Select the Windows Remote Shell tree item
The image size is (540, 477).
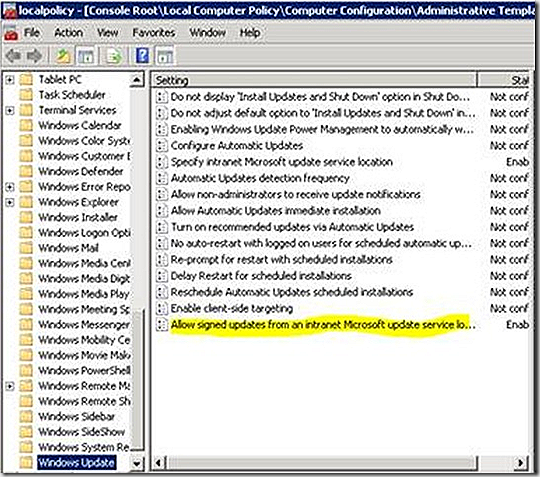tap(84, 401)
